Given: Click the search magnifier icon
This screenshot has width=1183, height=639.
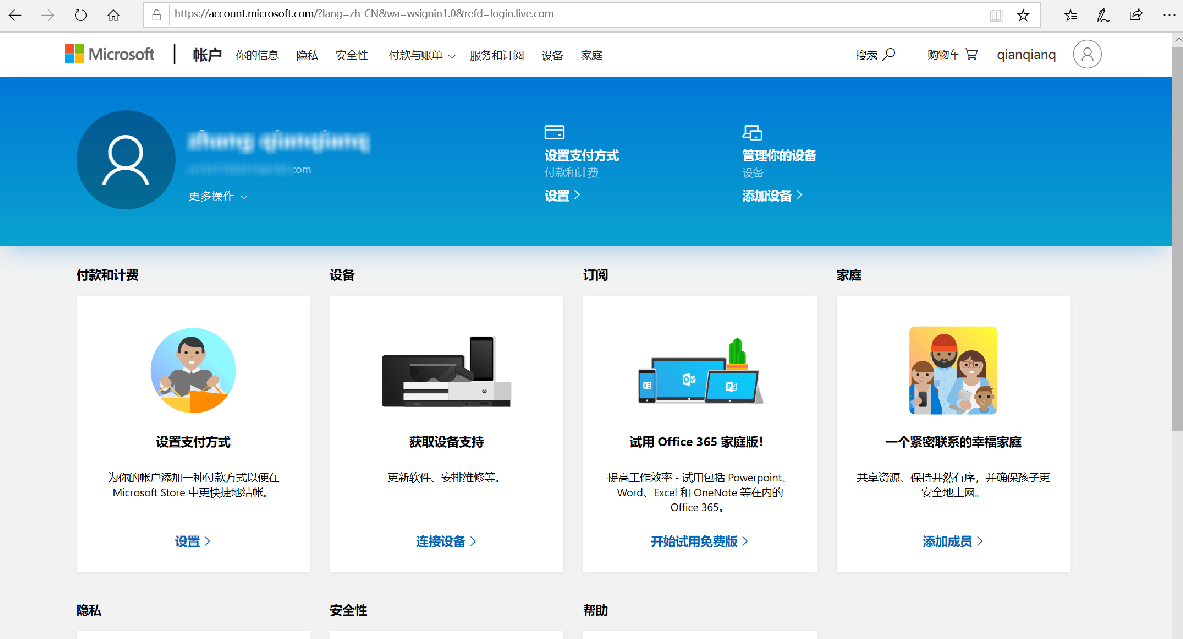Looking at the screenshot, I should click(x=889, y=54).
